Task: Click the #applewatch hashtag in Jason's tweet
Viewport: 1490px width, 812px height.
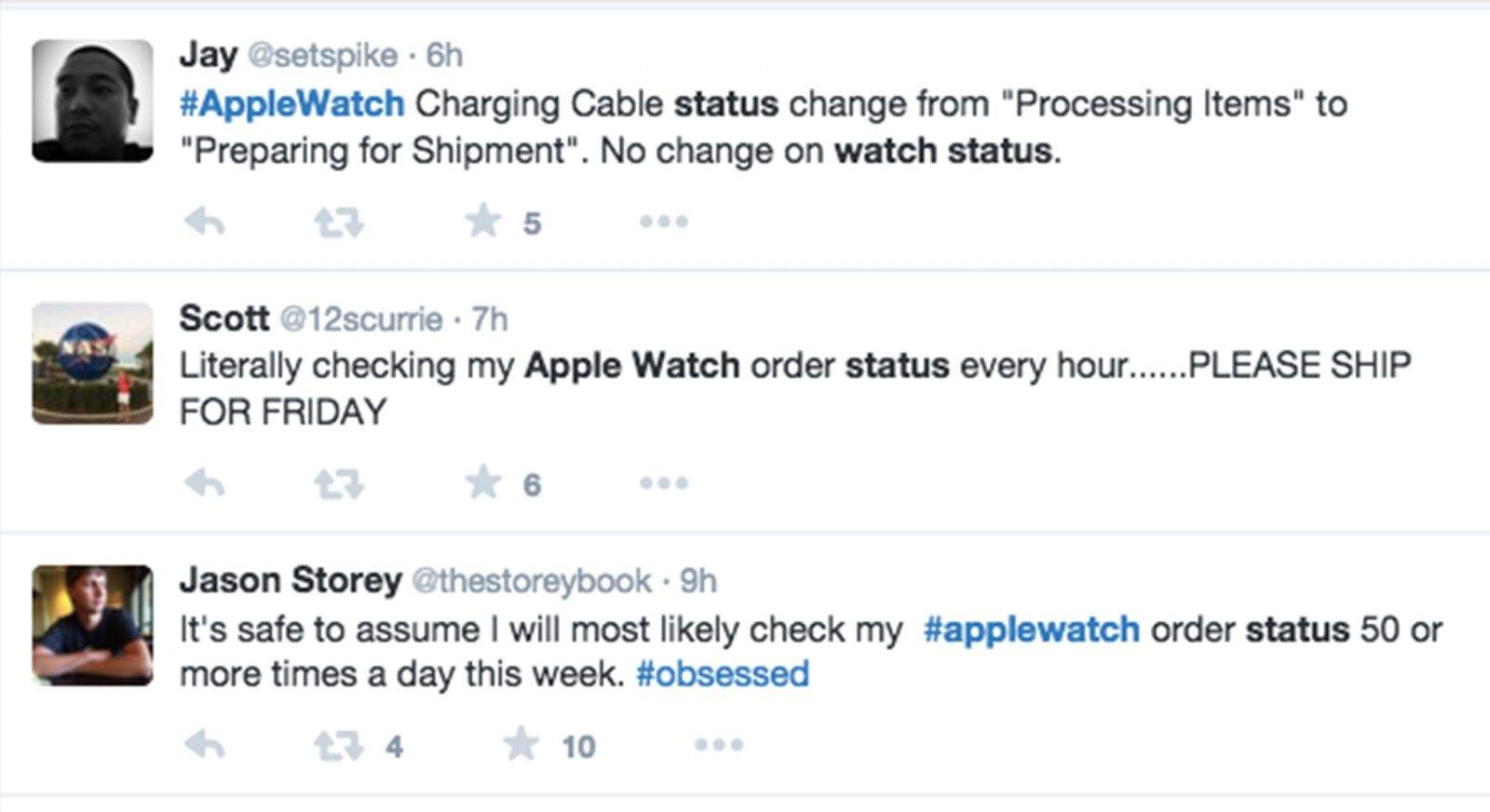Action: [x=1031, y=629]
